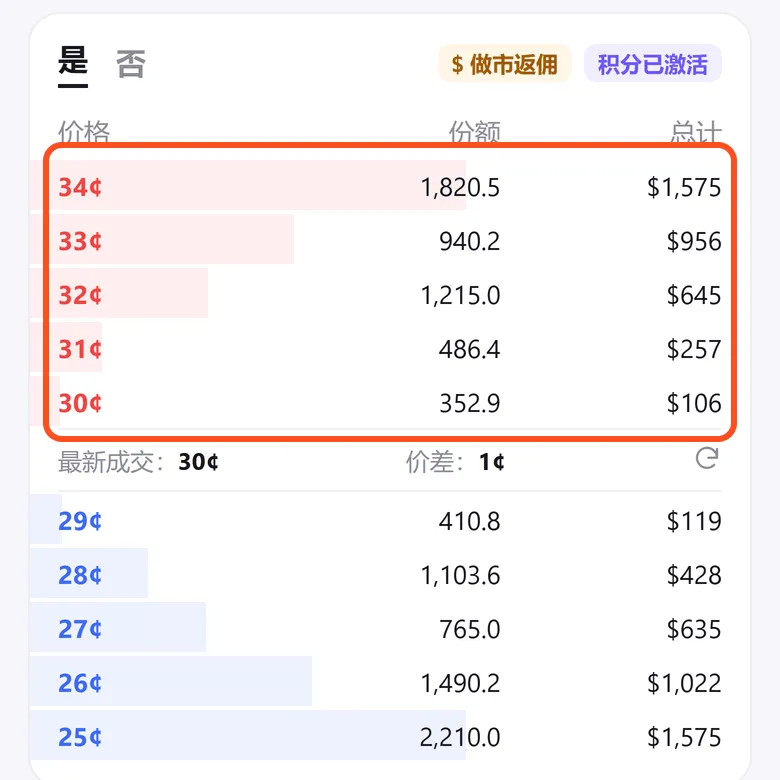Click the 总计 column header
This screenshot has width=780, height=780.
pos(695,132)
